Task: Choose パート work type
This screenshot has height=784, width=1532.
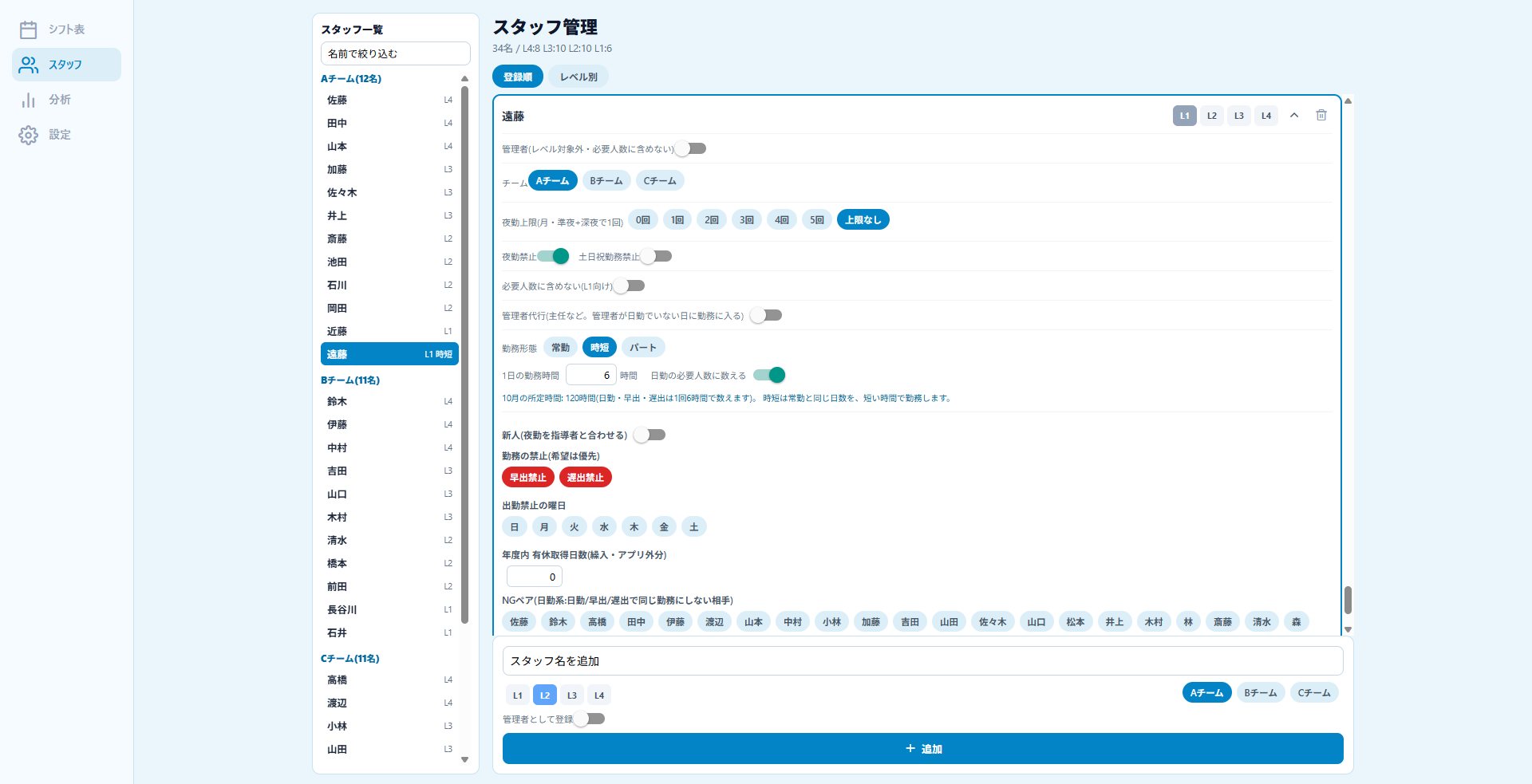Action: (643, 348)
